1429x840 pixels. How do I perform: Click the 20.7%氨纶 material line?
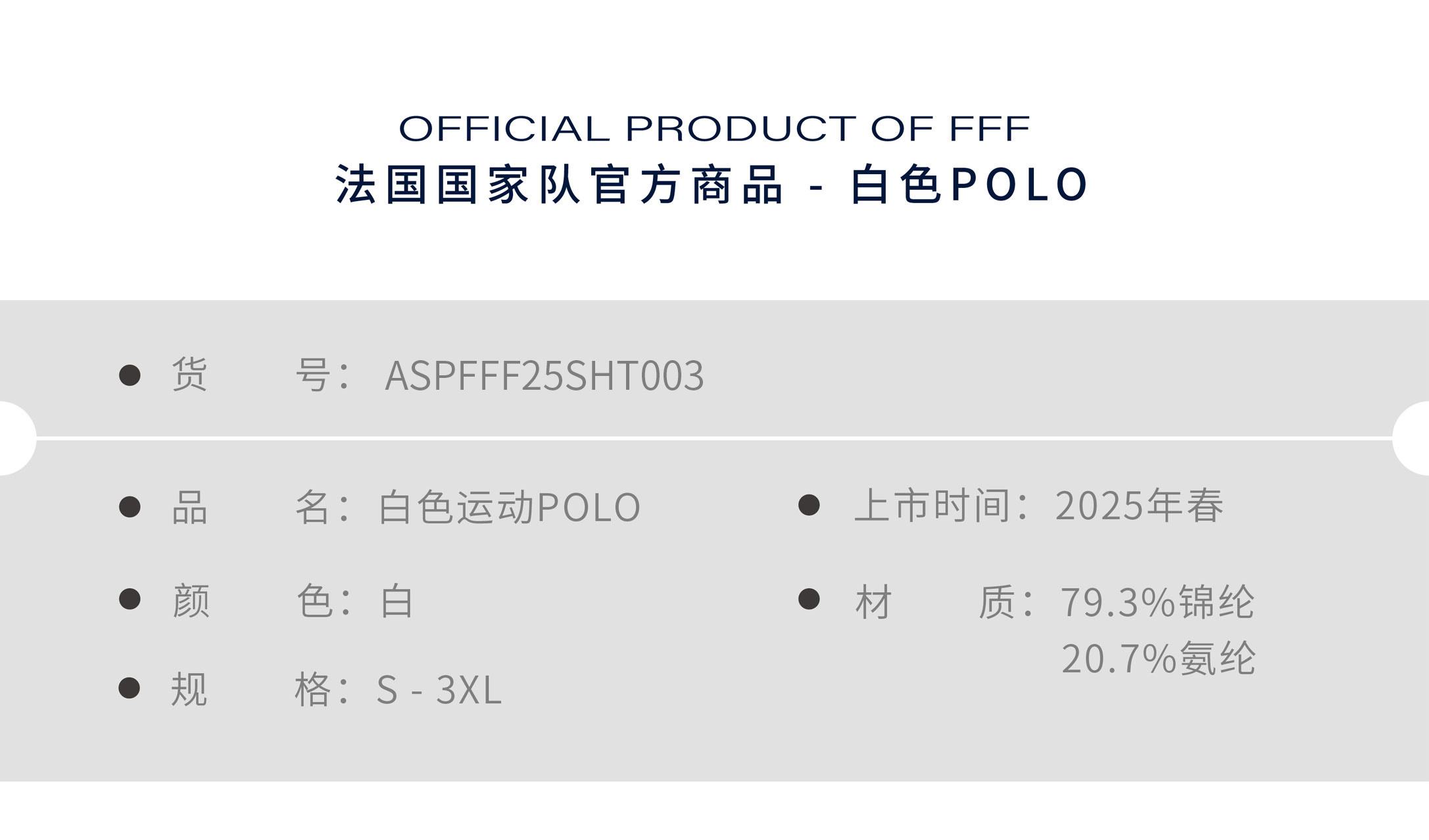pos(1158,659)
